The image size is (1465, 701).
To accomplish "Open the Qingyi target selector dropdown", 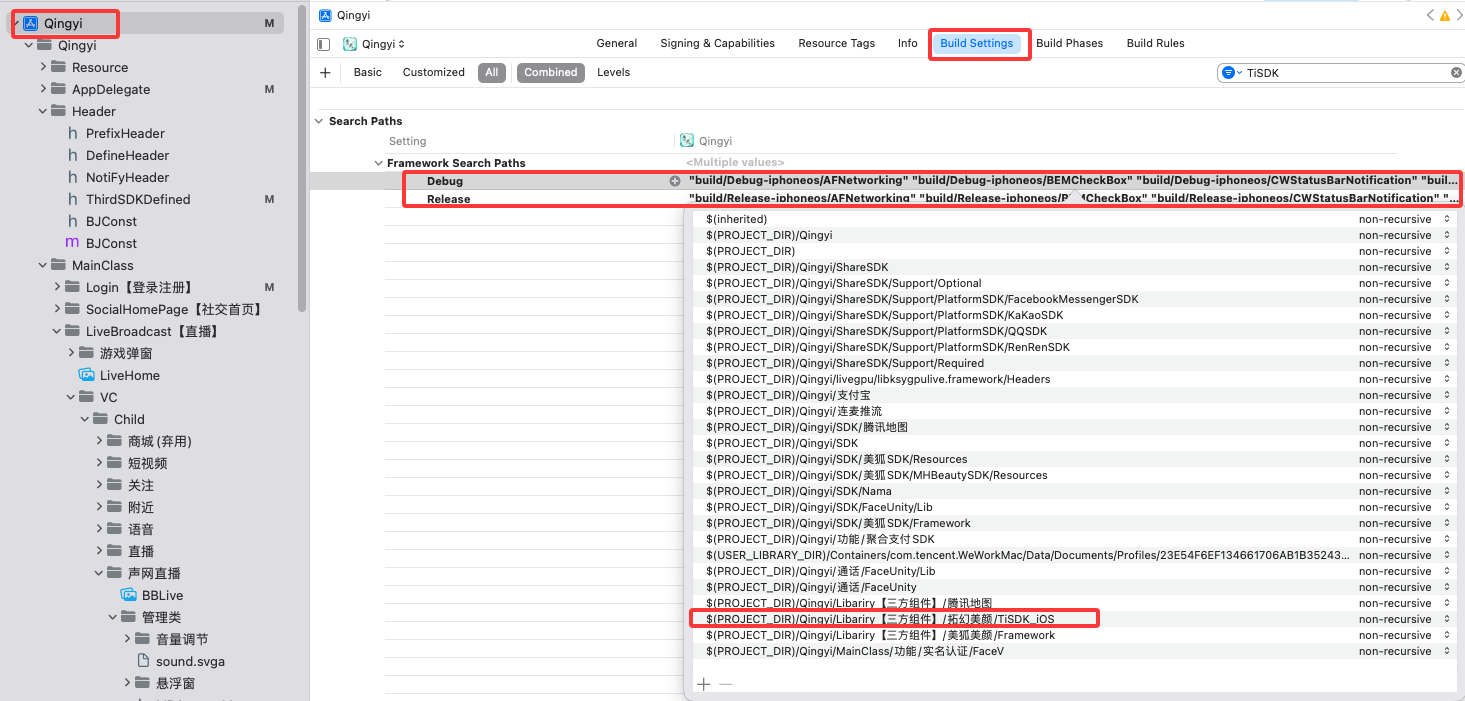I will click(375, 44).
